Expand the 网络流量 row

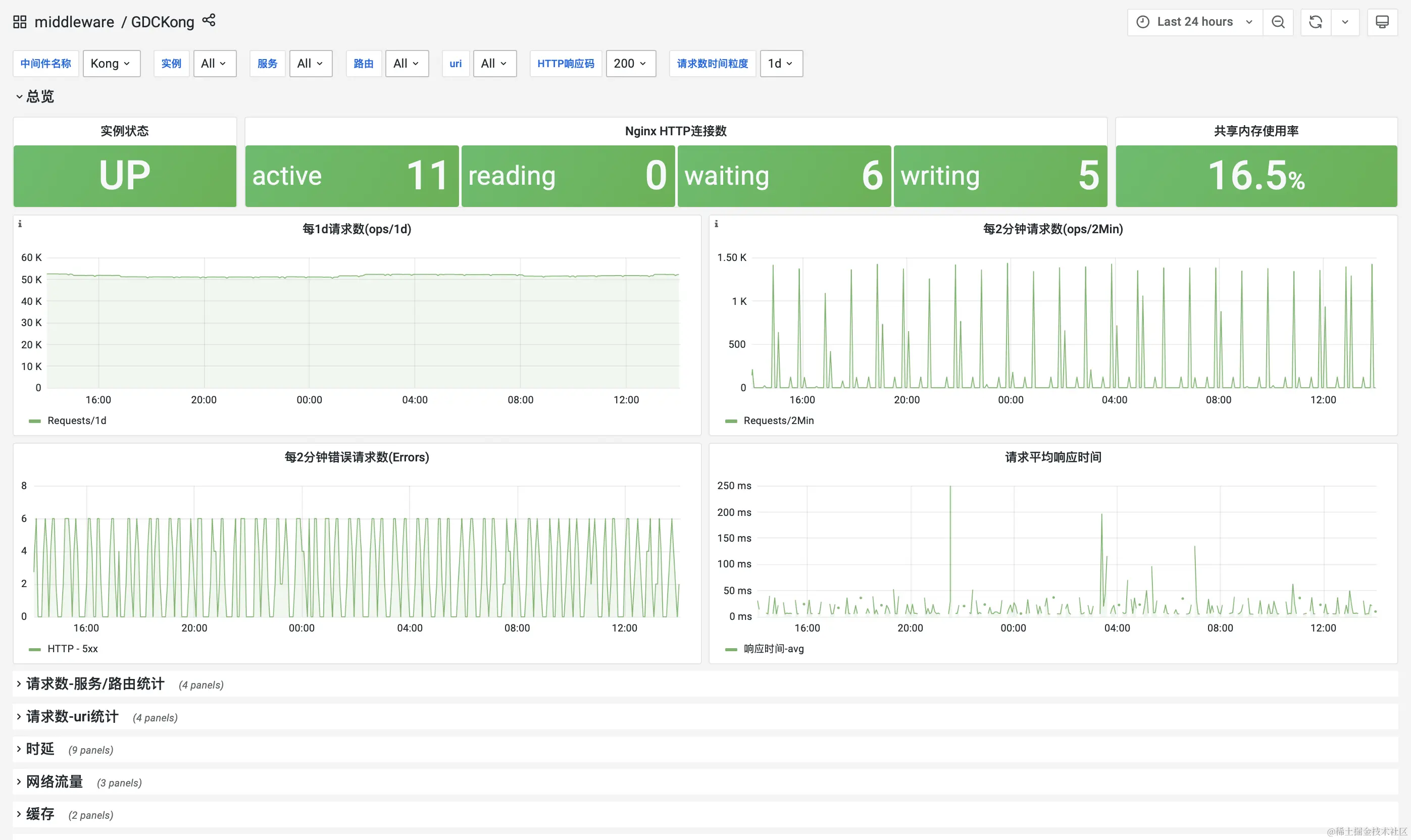point(54,782)
